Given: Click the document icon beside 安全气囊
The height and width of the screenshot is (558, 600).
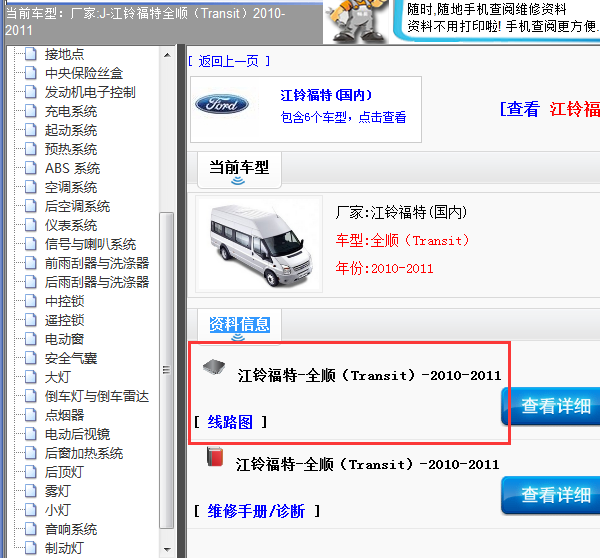Looking at the screenshot, I should click(31, 358).
